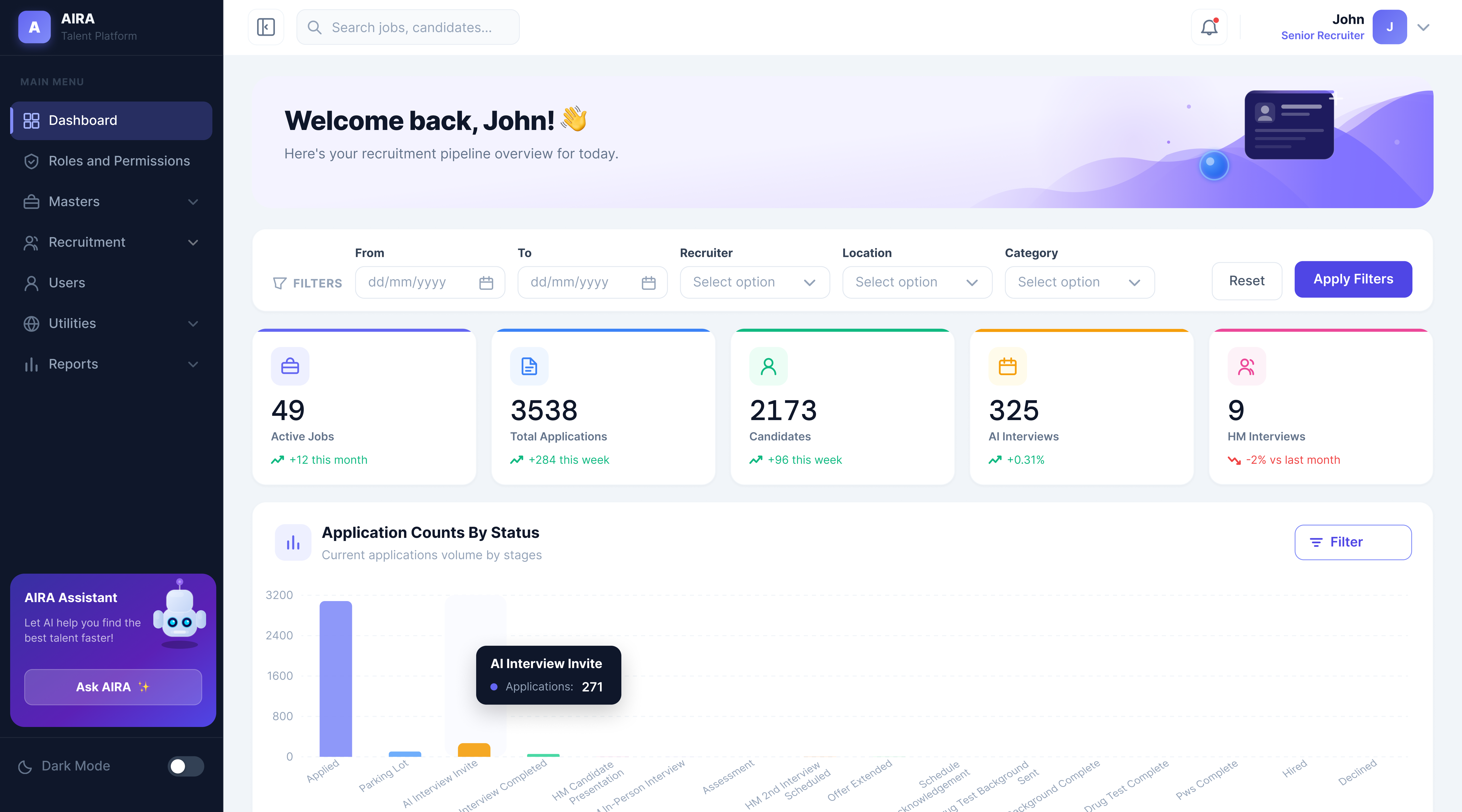Click the "2173" candidates count
Screen dimensions: 1462x812
[x=783, y=410]
